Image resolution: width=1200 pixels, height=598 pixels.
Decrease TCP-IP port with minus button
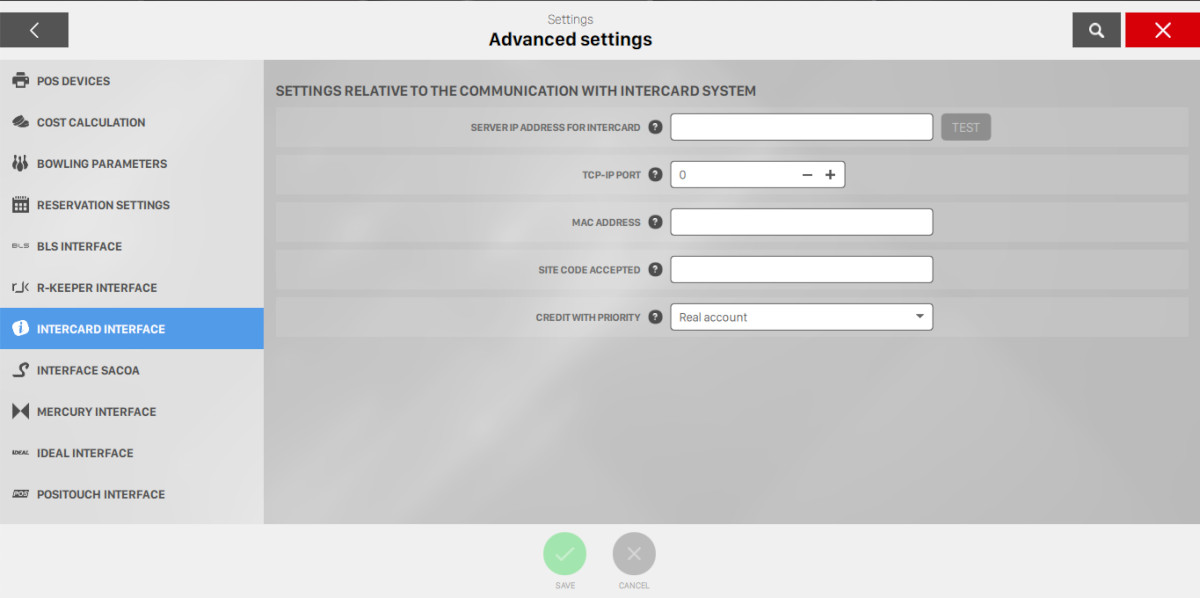click(x=807, y=175)
